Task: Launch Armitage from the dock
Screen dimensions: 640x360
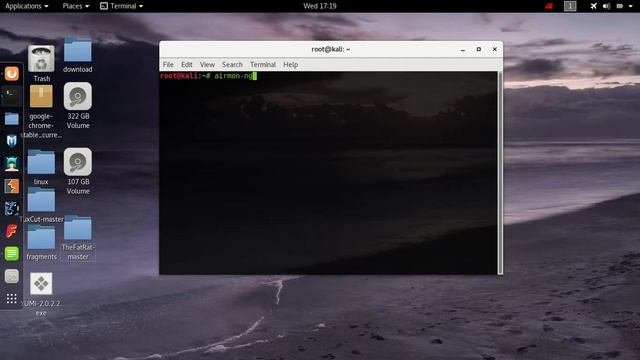Action: (11, 163)
